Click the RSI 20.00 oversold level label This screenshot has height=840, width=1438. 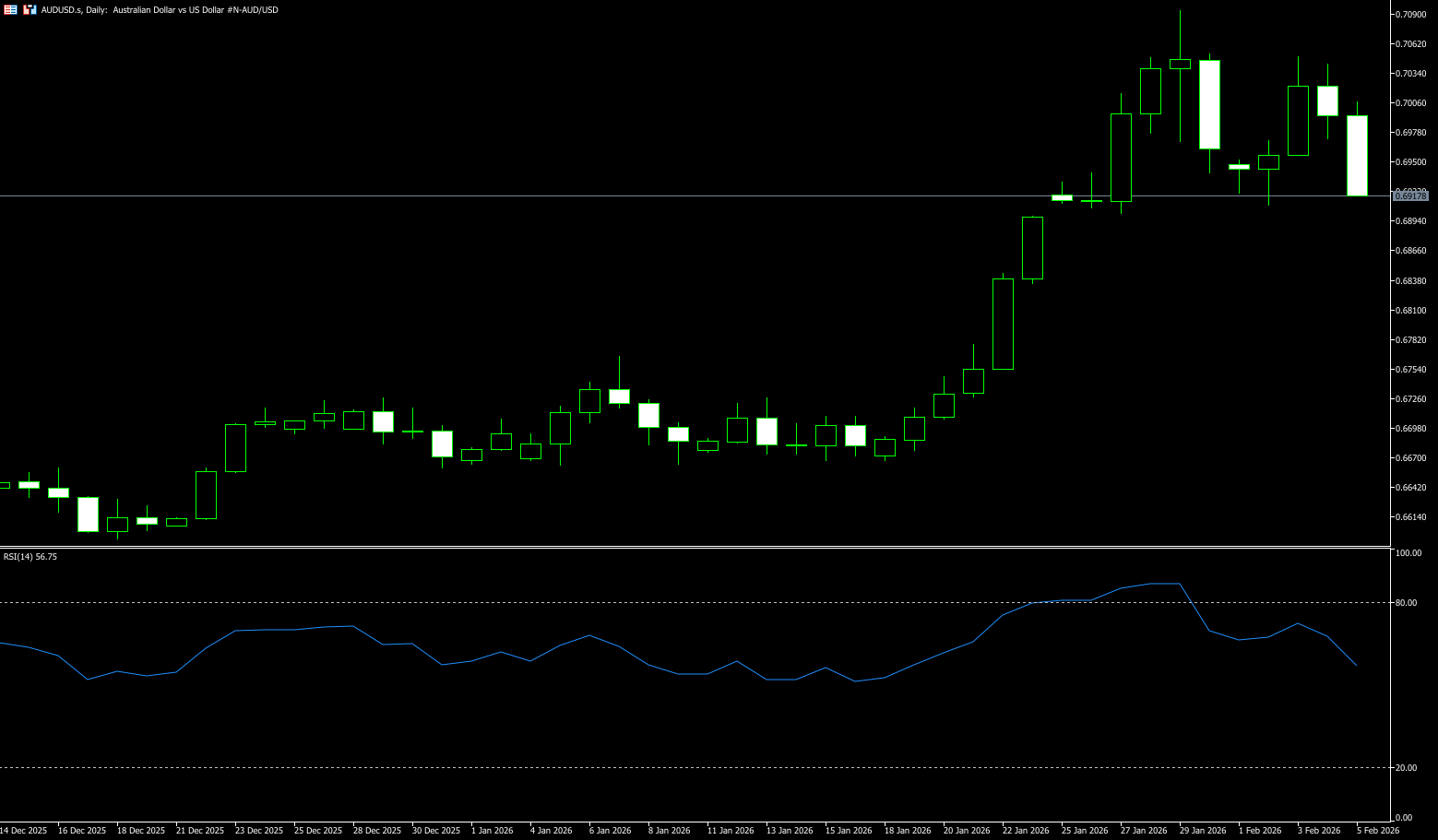coord(1407,768)
